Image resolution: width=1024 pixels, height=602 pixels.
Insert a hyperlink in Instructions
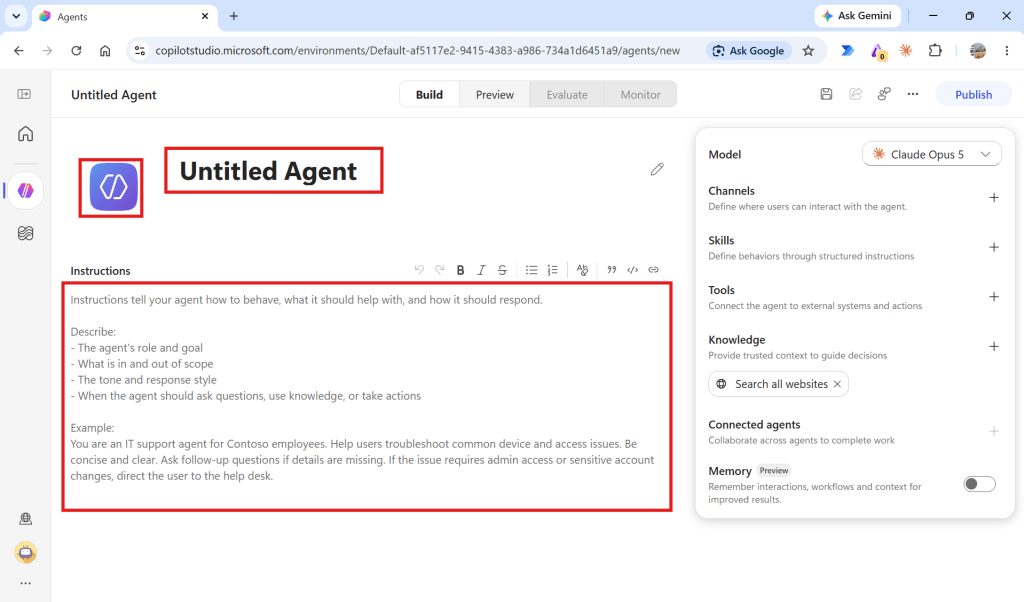pos(654,270)
